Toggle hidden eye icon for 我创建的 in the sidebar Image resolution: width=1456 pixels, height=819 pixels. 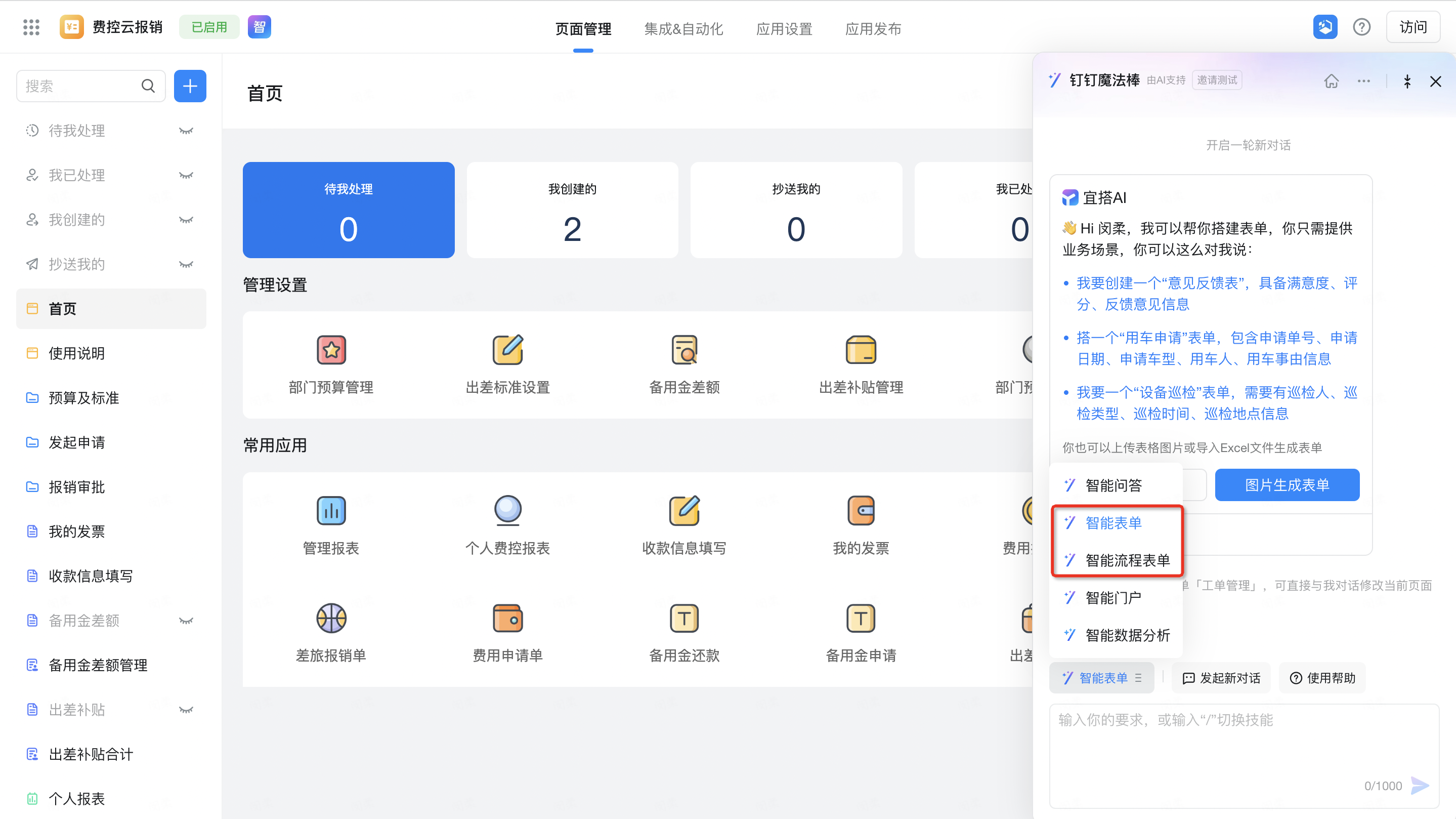pos(186,220)
